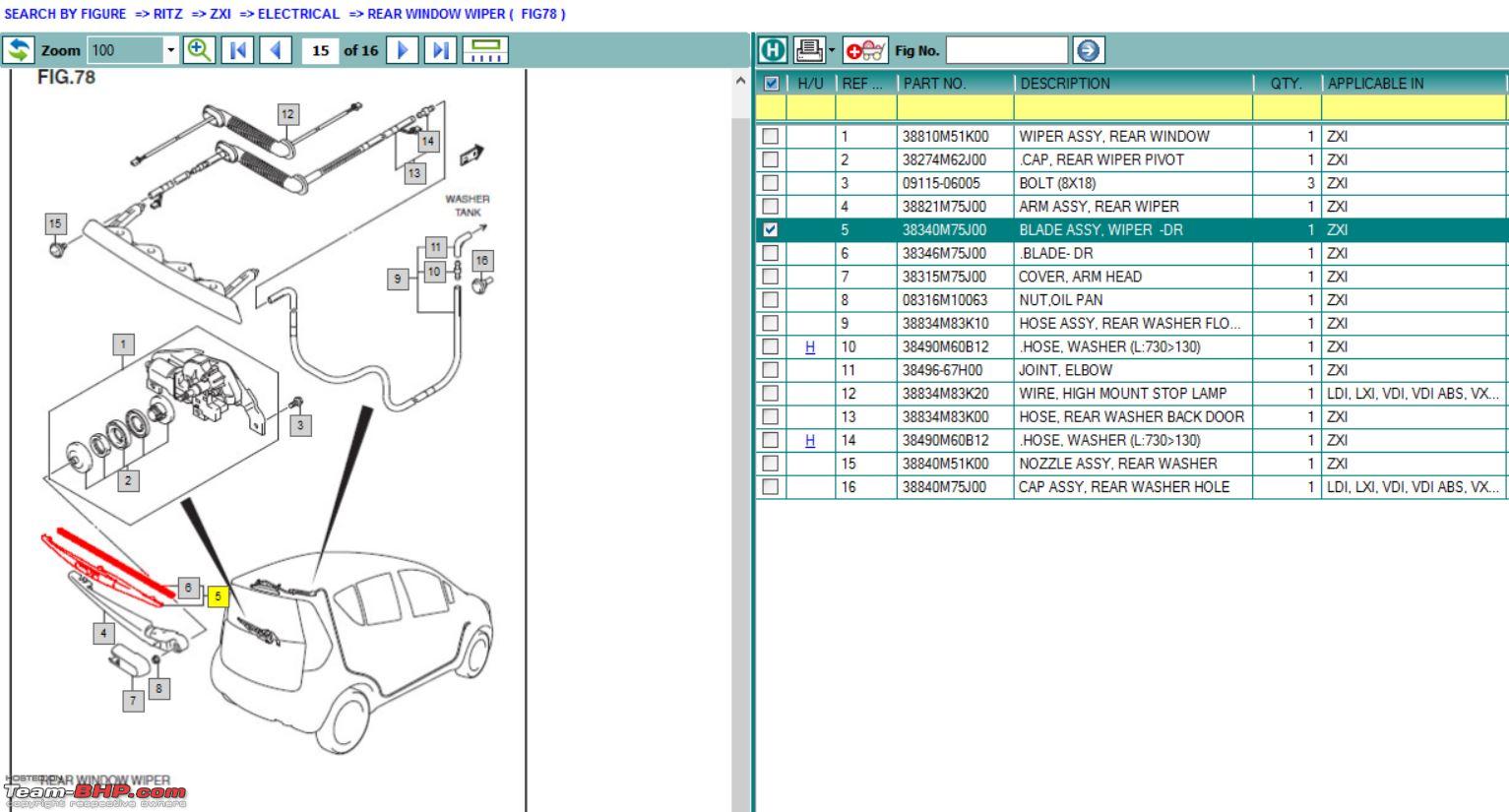Click the up arrow on the diagram scrollbar
The width and height of the screenshot is (1509, 812).
(x=741, y=82)
